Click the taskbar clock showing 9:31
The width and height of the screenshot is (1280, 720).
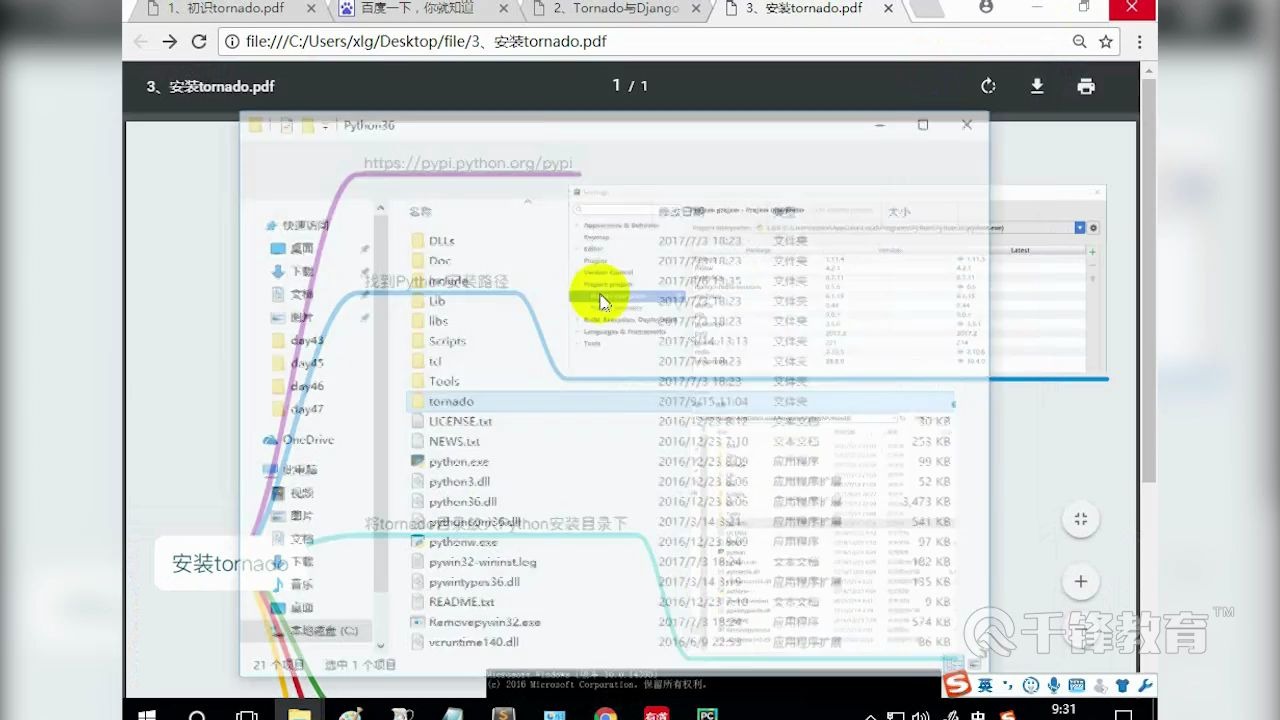click(1064, 710)
